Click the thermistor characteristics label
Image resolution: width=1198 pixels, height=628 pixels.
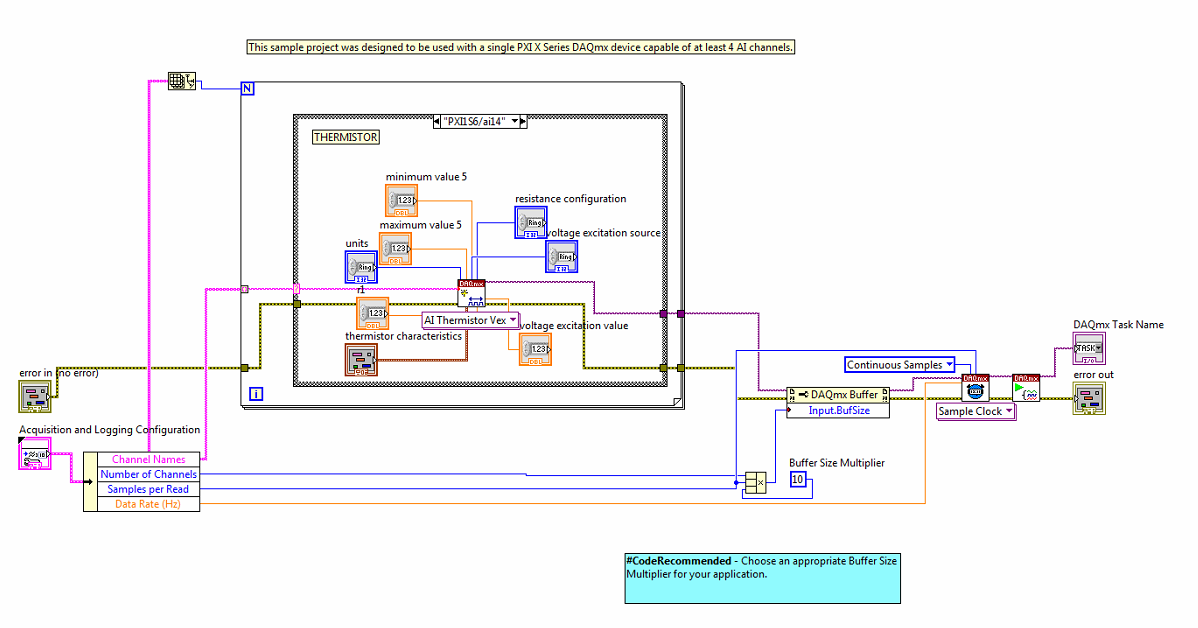click(x=403, y=336)
